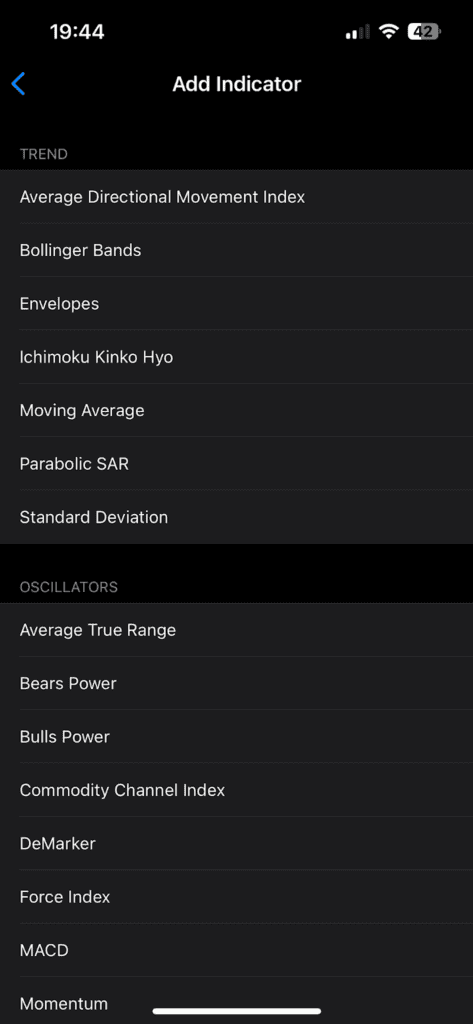Add the MACD indicator
The width and height of the screenshot is (473, 1024).
point(236,950)
